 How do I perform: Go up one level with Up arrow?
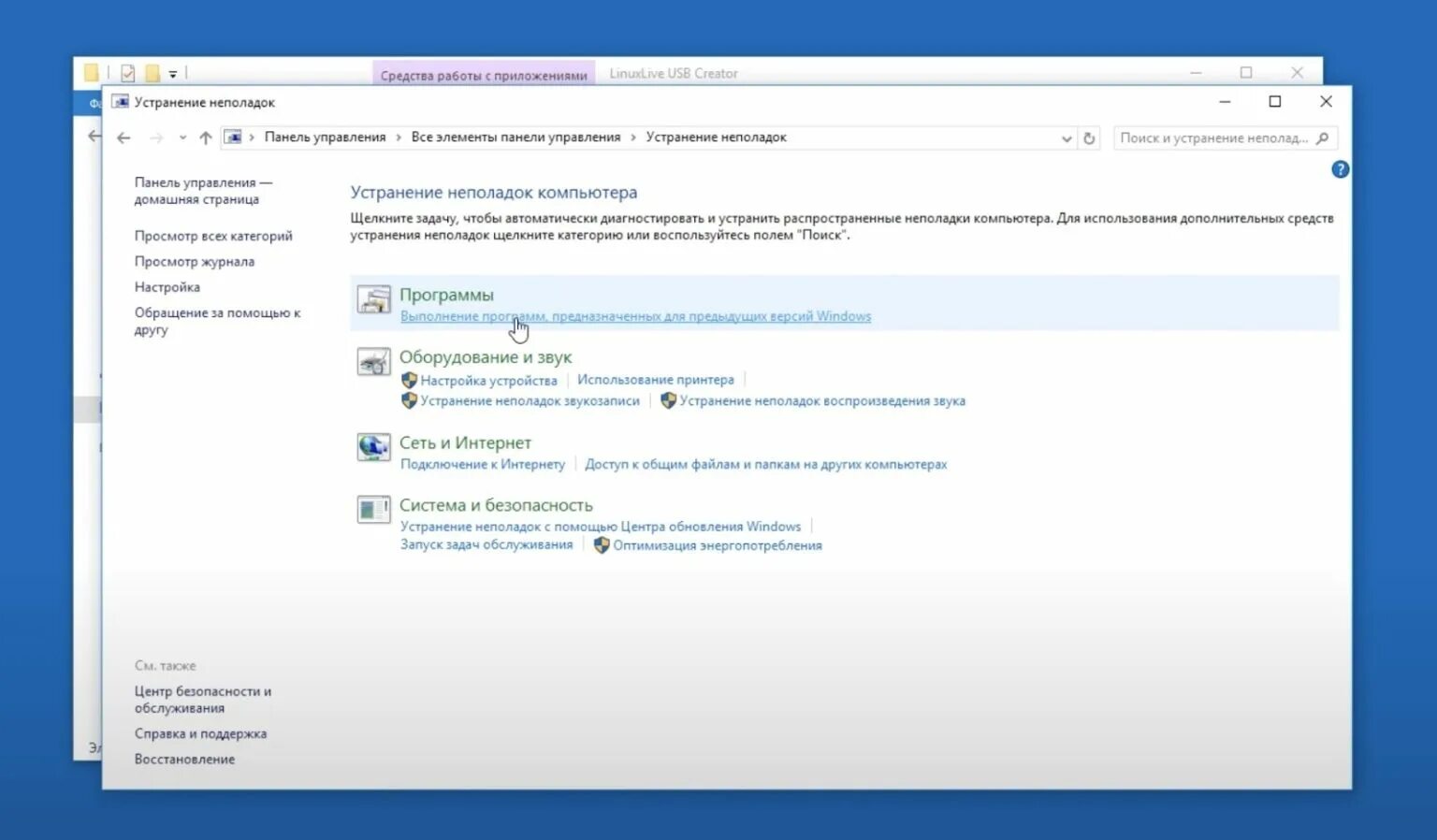point(206,138)
